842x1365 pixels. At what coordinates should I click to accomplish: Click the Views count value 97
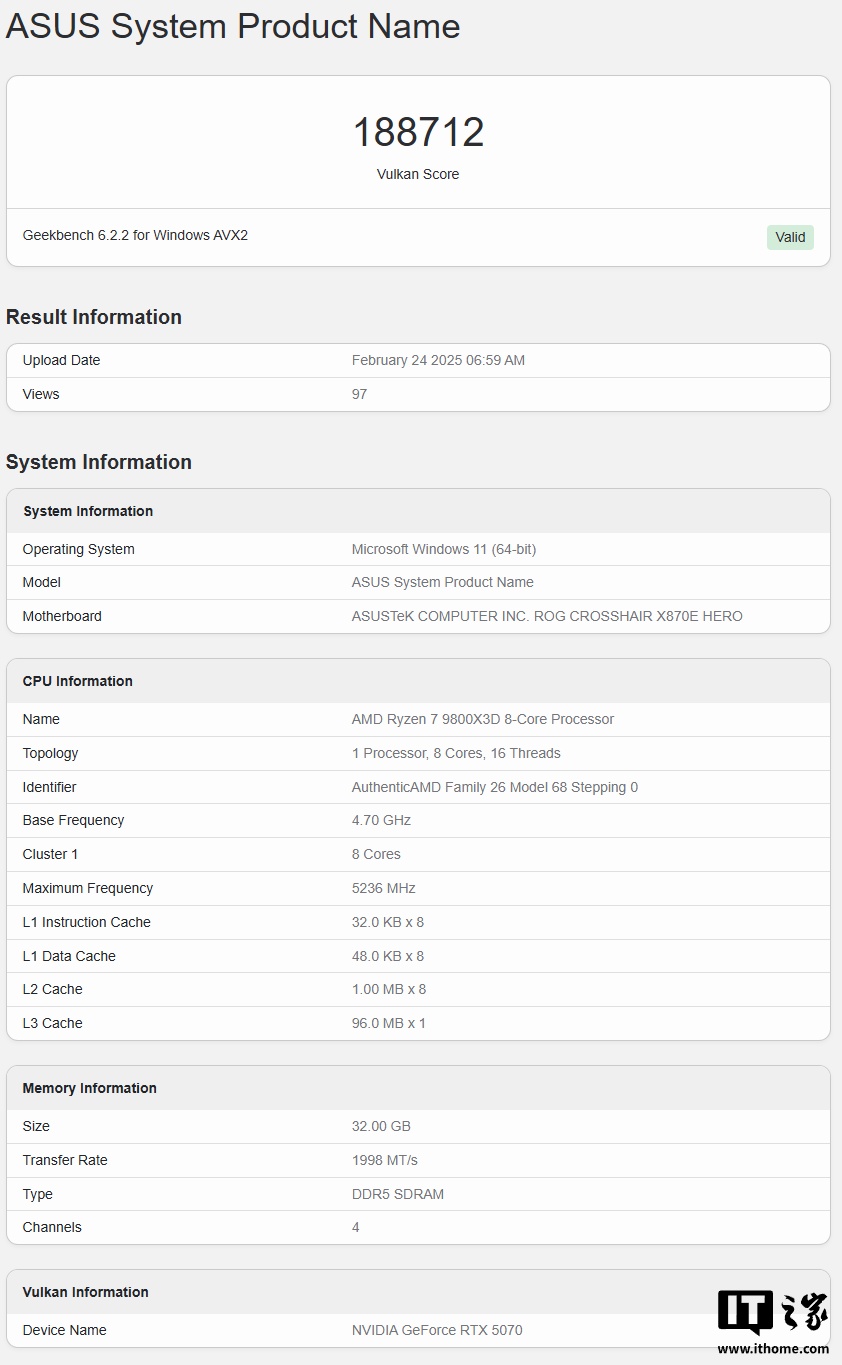(x=359, y=394)
